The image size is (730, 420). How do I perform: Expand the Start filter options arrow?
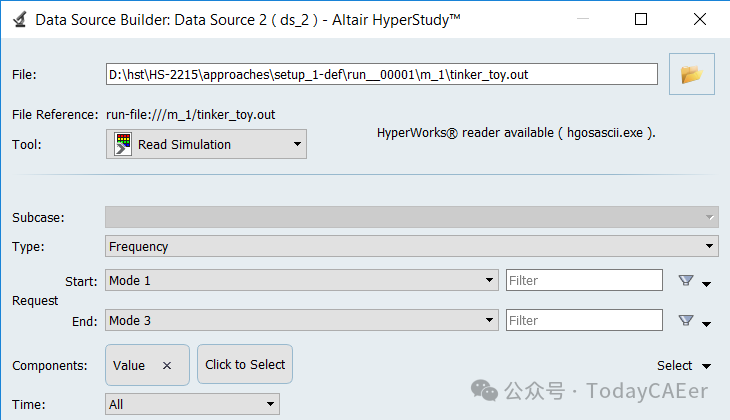pos(706,284)
